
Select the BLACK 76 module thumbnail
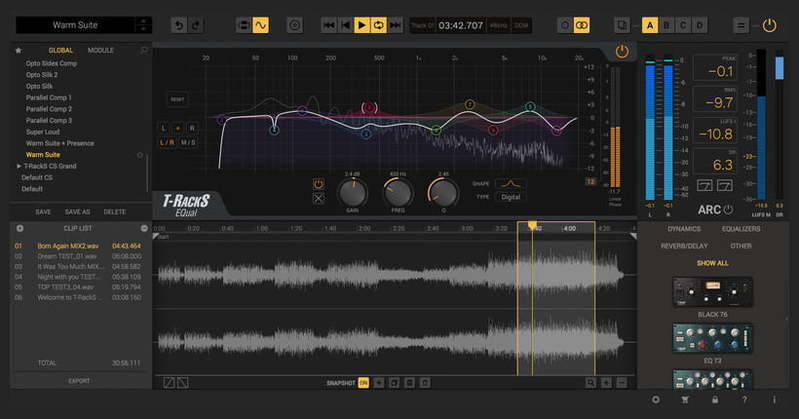pyautogui.click(x=712, y=290)
